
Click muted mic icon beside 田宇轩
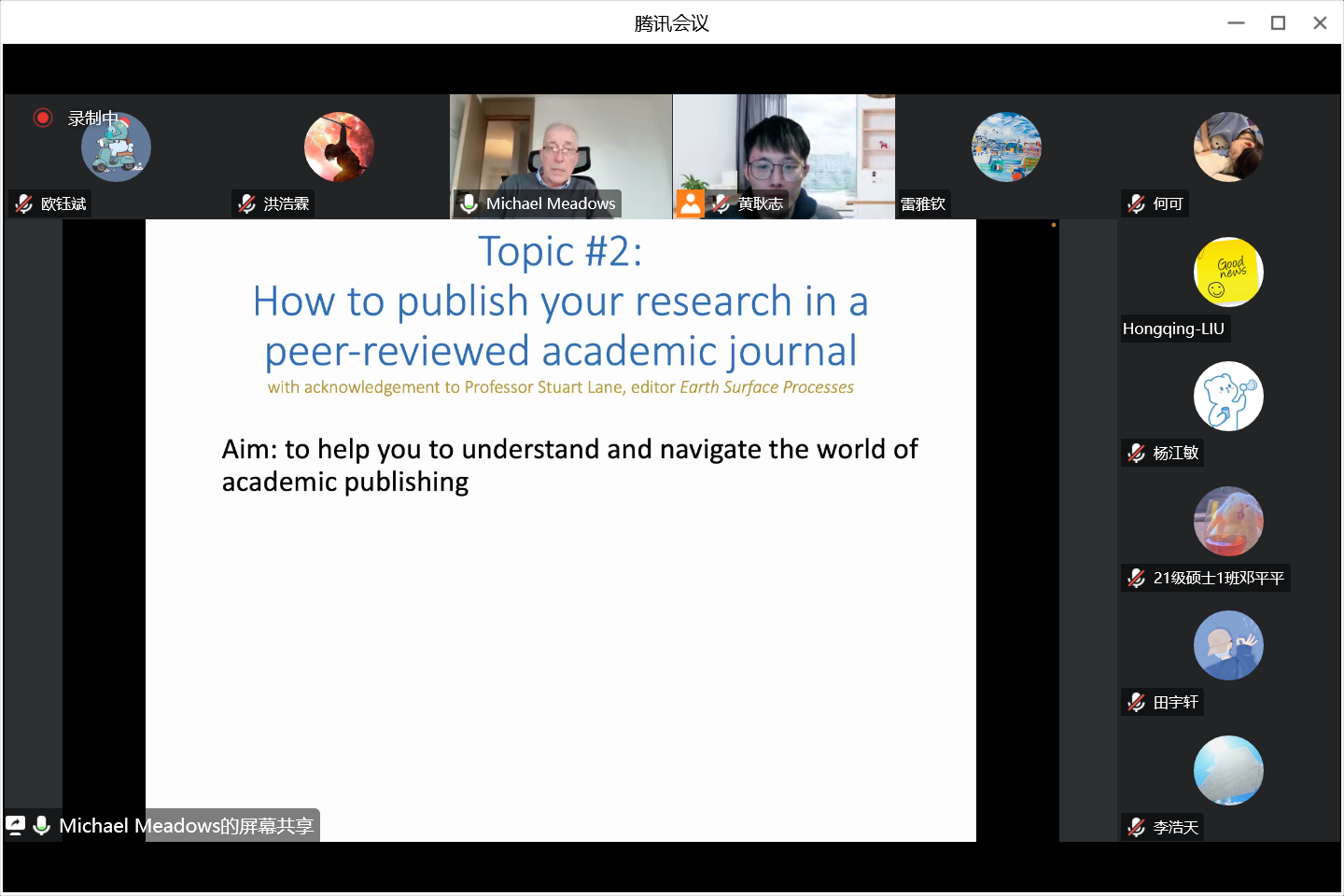point(1137,702)
